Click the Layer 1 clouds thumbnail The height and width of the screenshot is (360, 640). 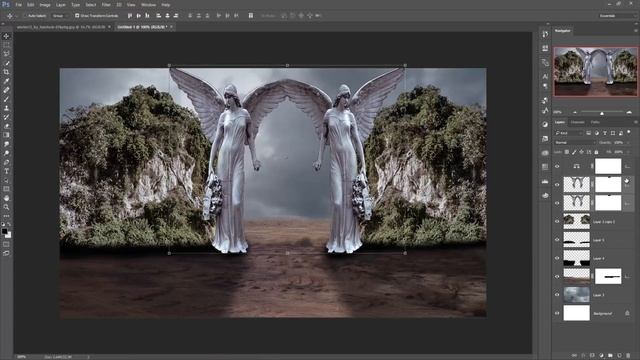pos(576,295)
